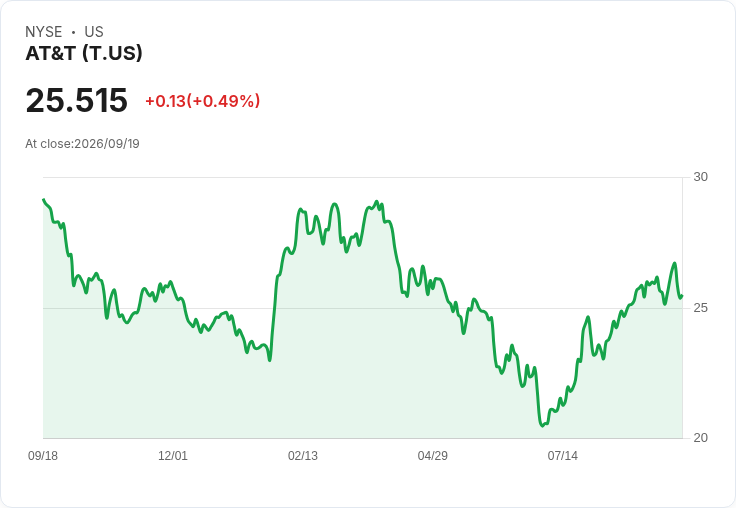The height and width of the screenshot is (508, 736).
Task: Click the At close 2026/09/19 timestamp
Action: 83,144
